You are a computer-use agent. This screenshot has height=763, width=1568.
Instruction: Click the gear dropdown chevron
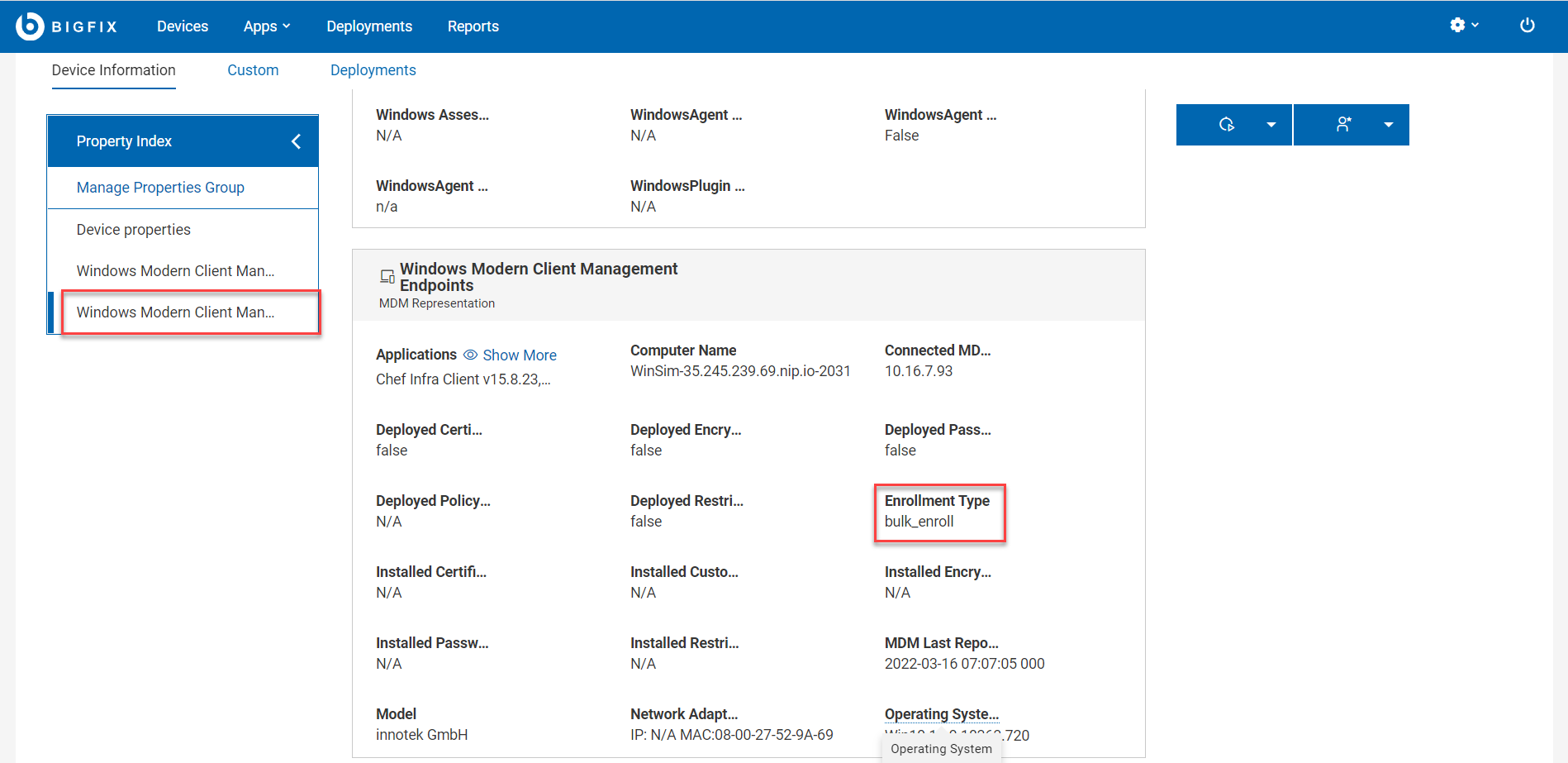1474,26
